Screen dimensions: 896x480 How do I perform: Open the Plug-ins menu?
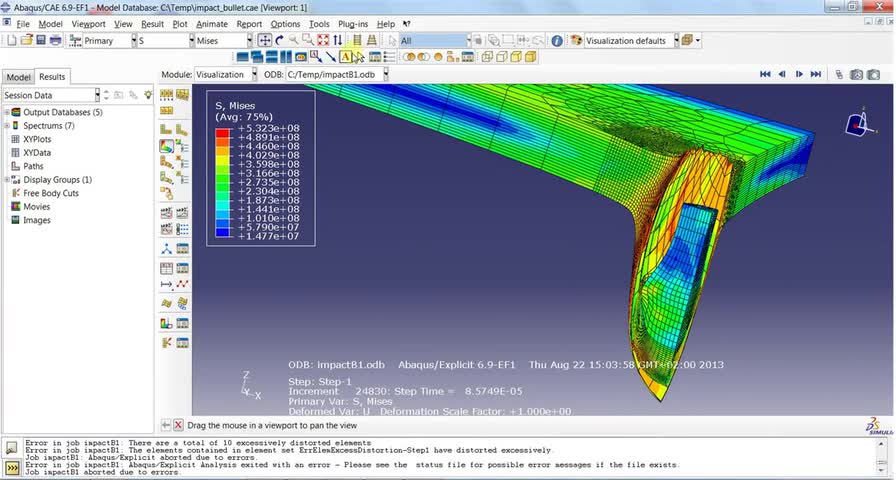355,24
